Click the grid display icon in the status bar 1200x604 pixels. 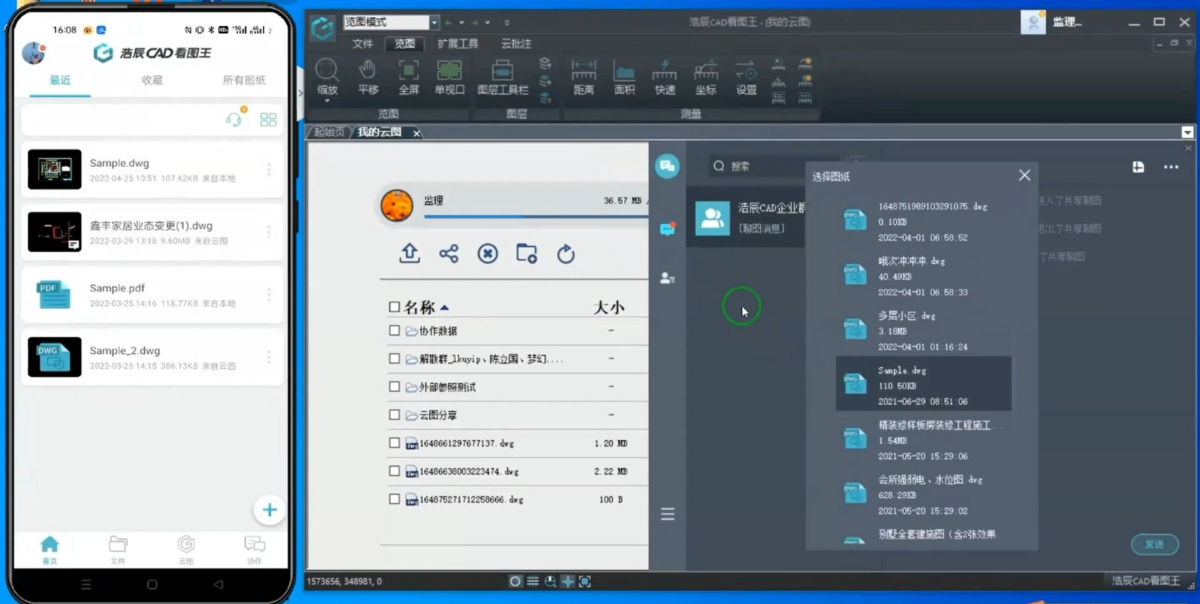pos(533,581)
